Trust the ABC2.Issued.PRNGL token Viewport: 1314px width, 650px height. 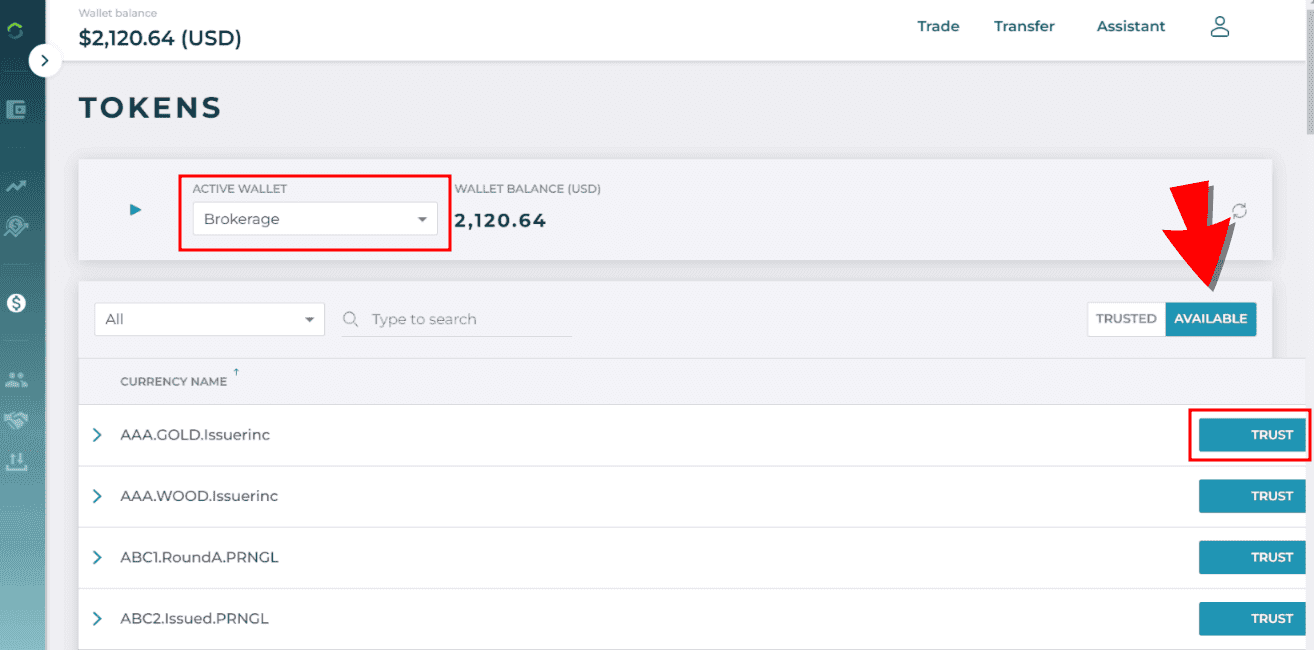pos(1252,618)
